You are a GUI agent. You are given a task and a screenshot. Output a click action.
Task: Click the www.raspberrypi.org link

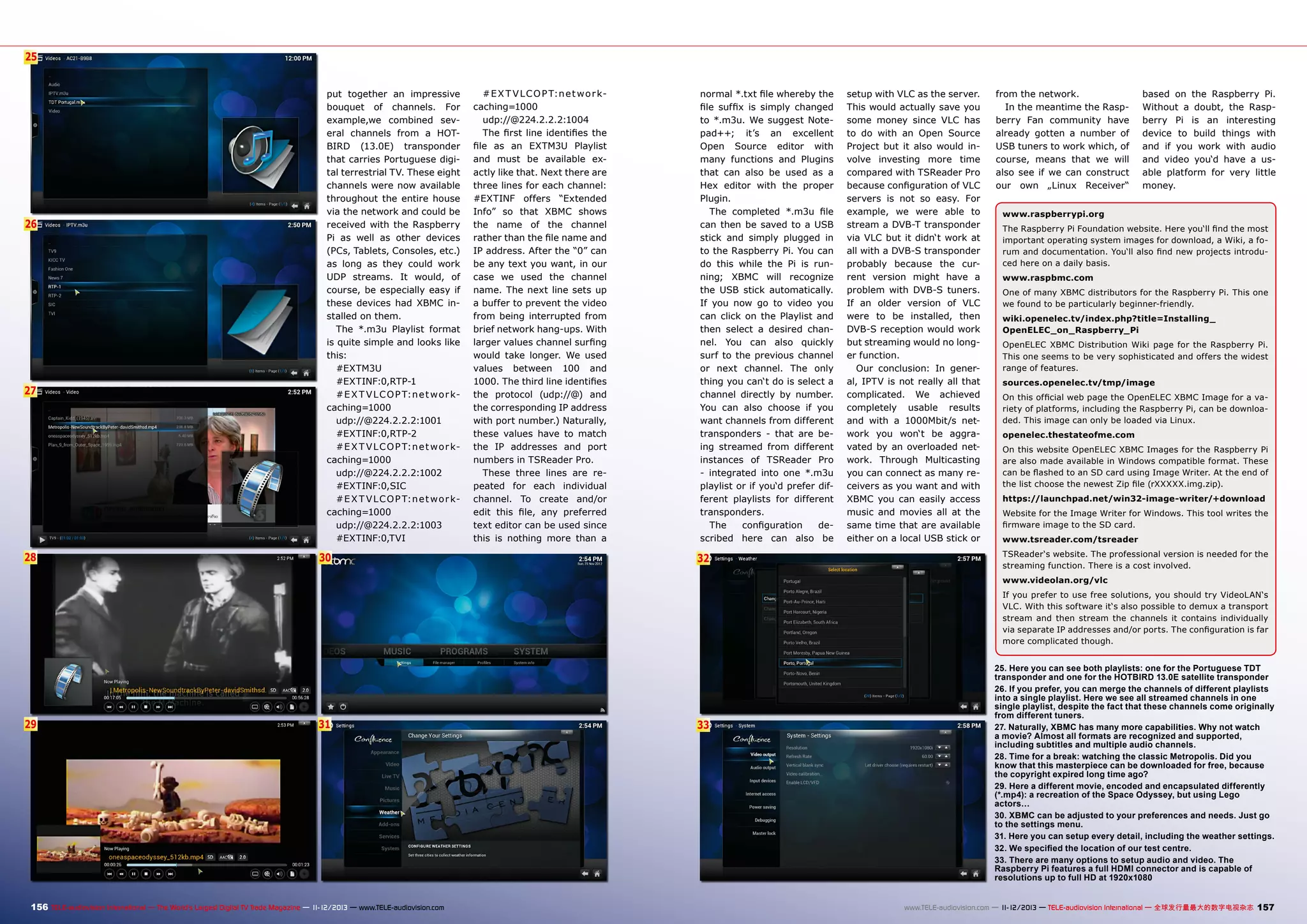click(1053, 214)
